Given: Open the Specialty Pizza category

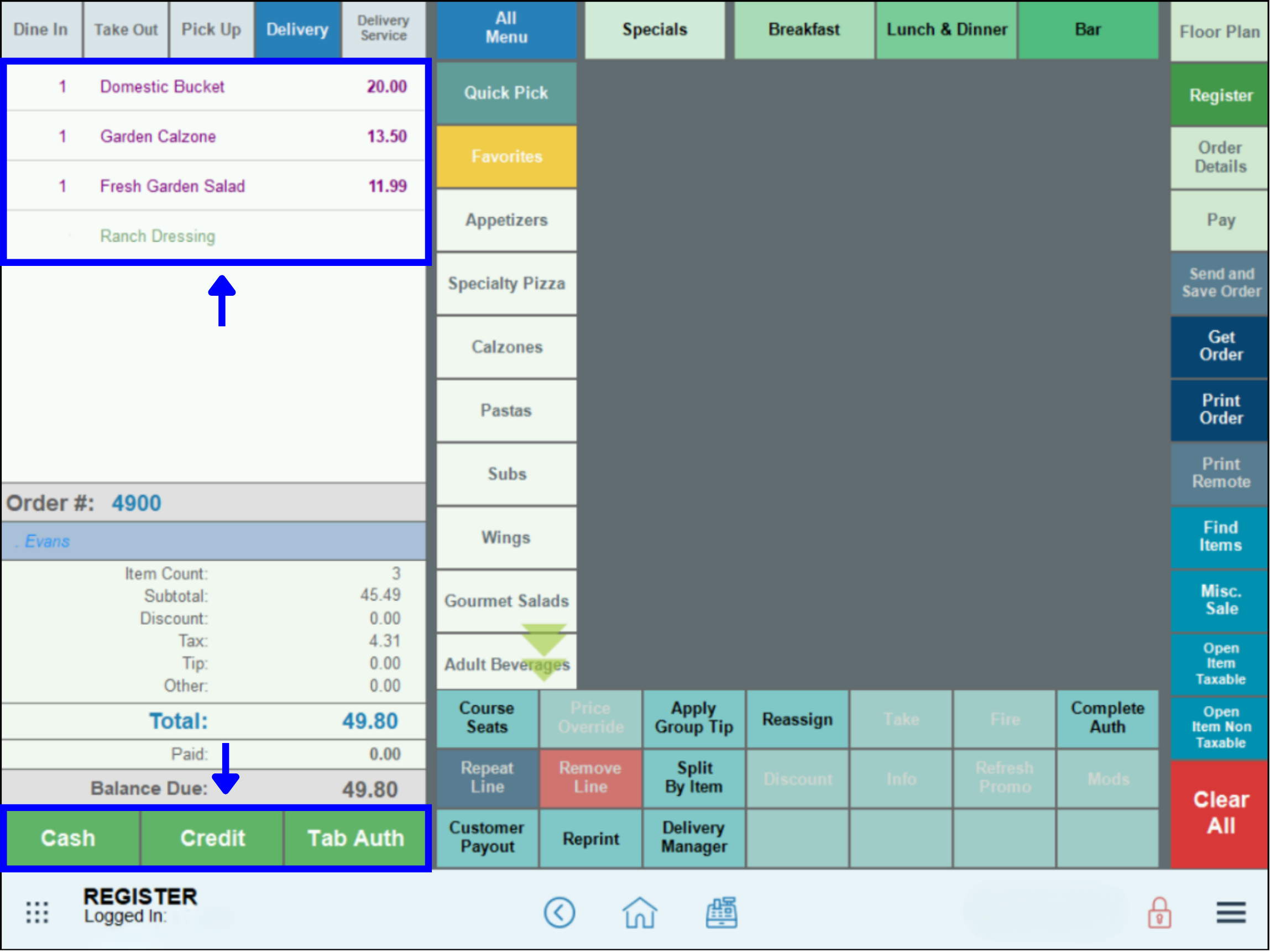Looking at the screenshot, I should pos(506,284).
